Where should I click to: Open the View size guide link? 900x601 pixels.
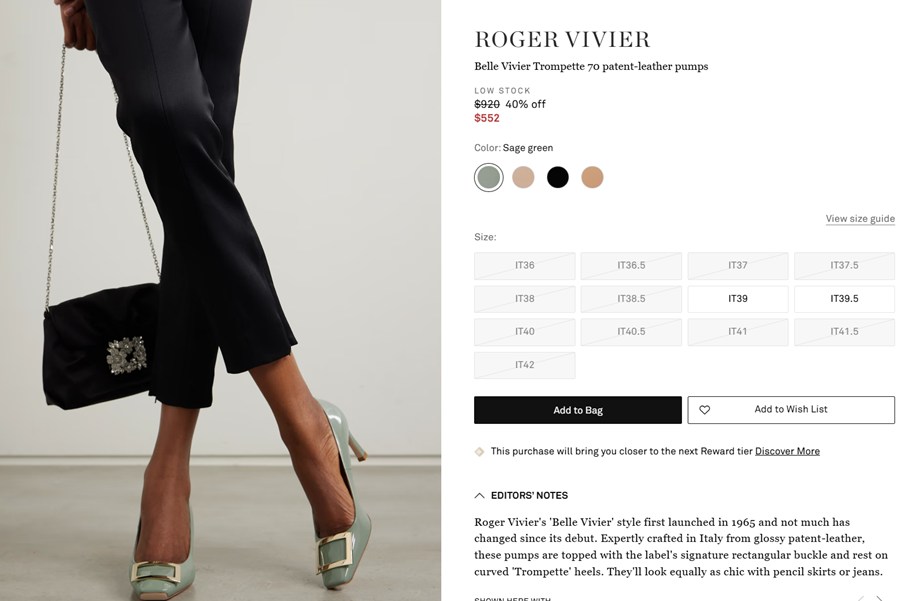(x=860, y=219)
